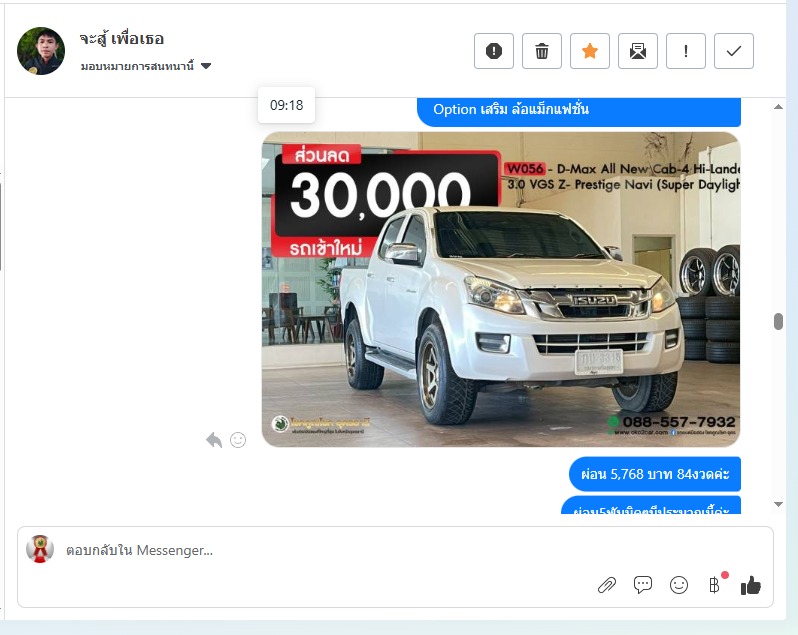798x635 pixels.
Task: Mark conversation done with checkmark button
Action: click(x=733, y=51)
